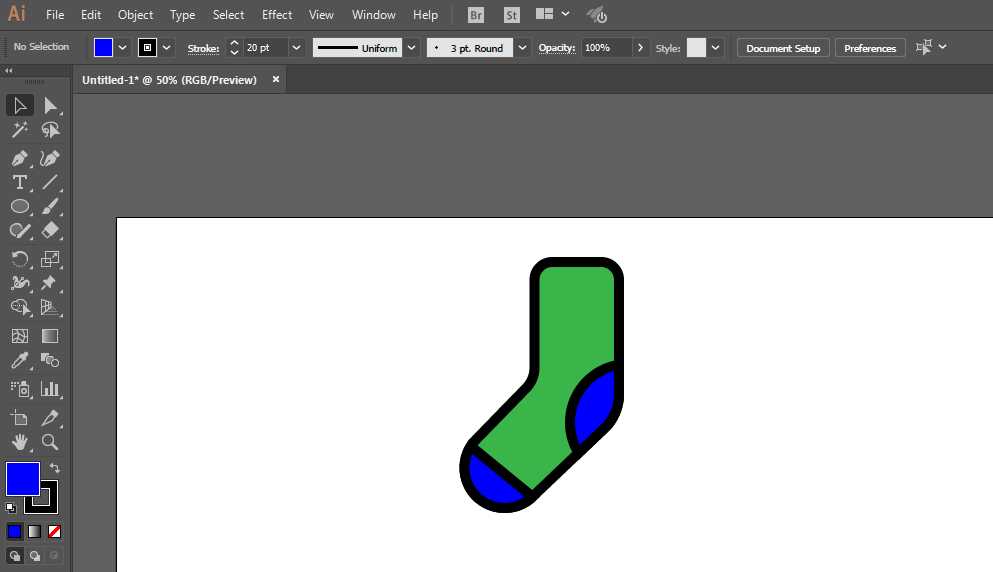Open the Preferences button
This screenshot has height=572, width=993.
pyautogui.click(x=869, y=48)
